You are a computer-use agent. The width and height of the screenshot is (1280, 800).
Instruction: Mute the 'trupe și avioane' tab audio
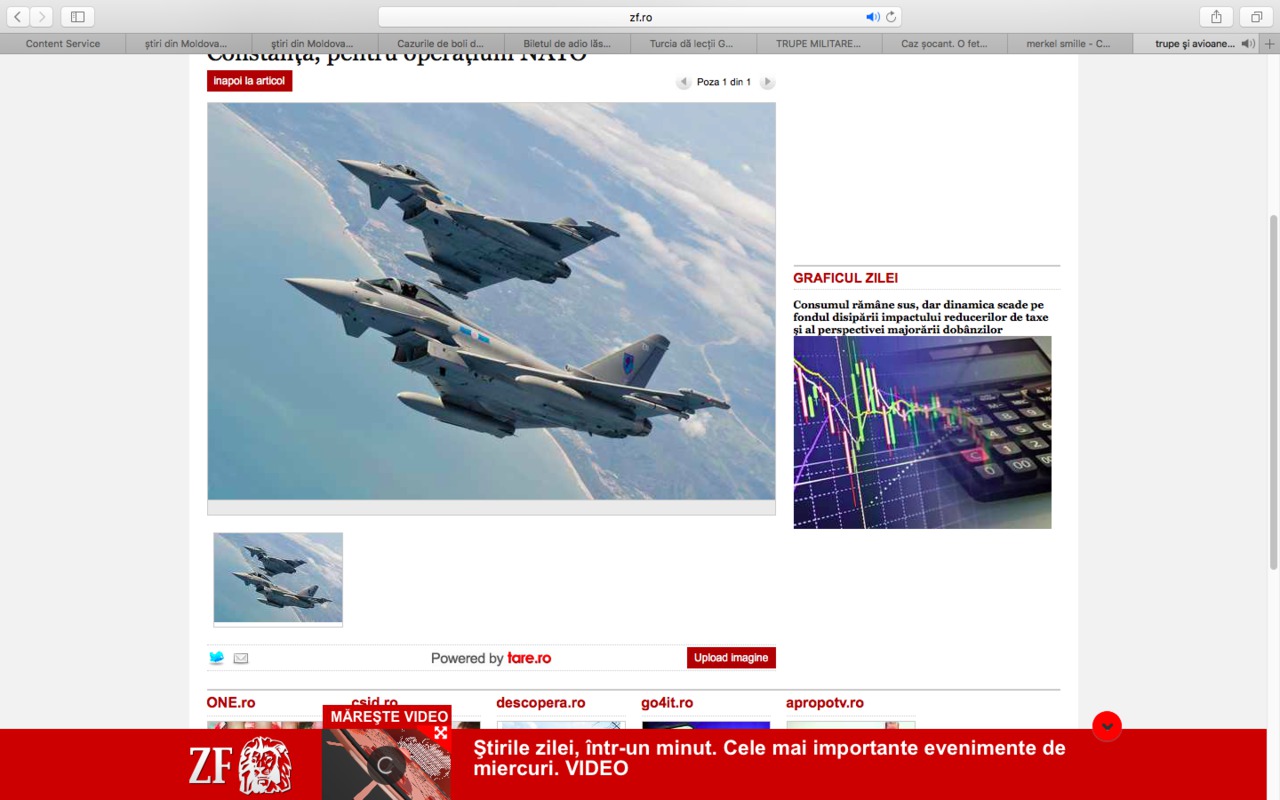[x=1247, y=44]
